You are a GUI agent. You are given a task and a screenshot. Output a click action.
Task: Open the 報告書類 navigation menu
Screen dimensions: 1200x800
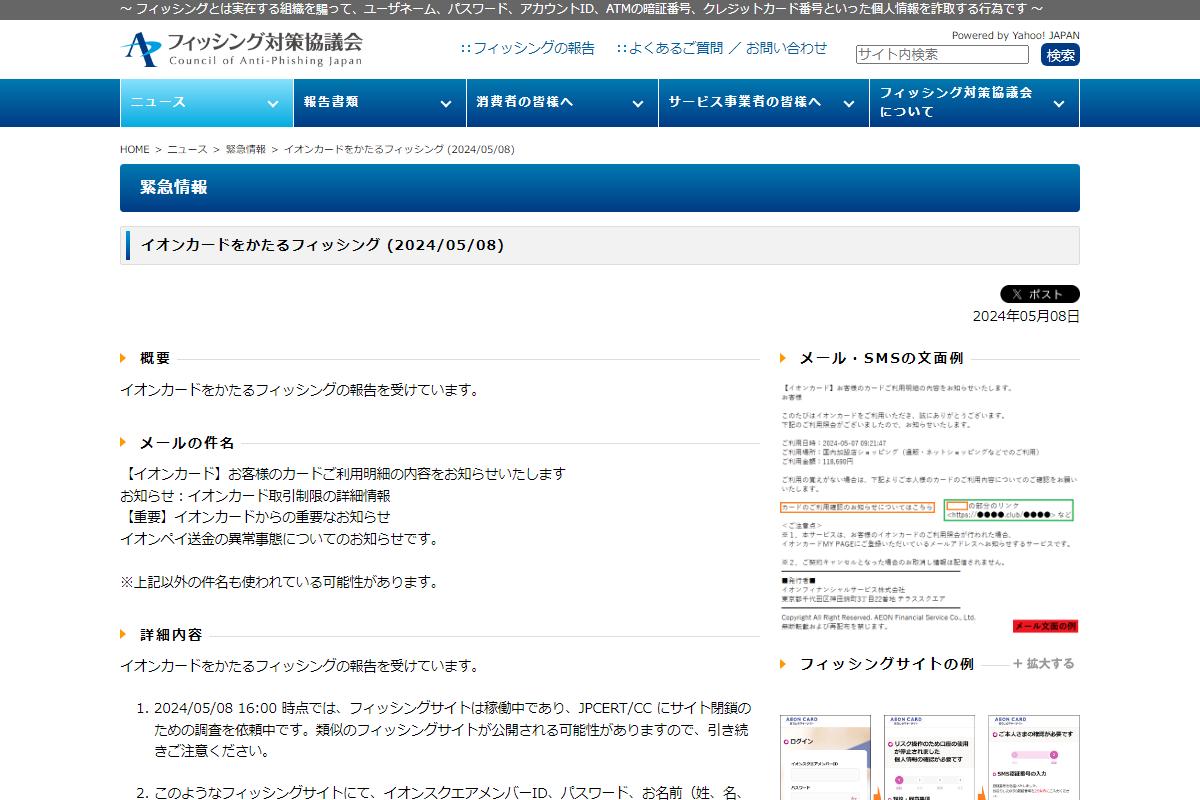click(x=378, y=102)
